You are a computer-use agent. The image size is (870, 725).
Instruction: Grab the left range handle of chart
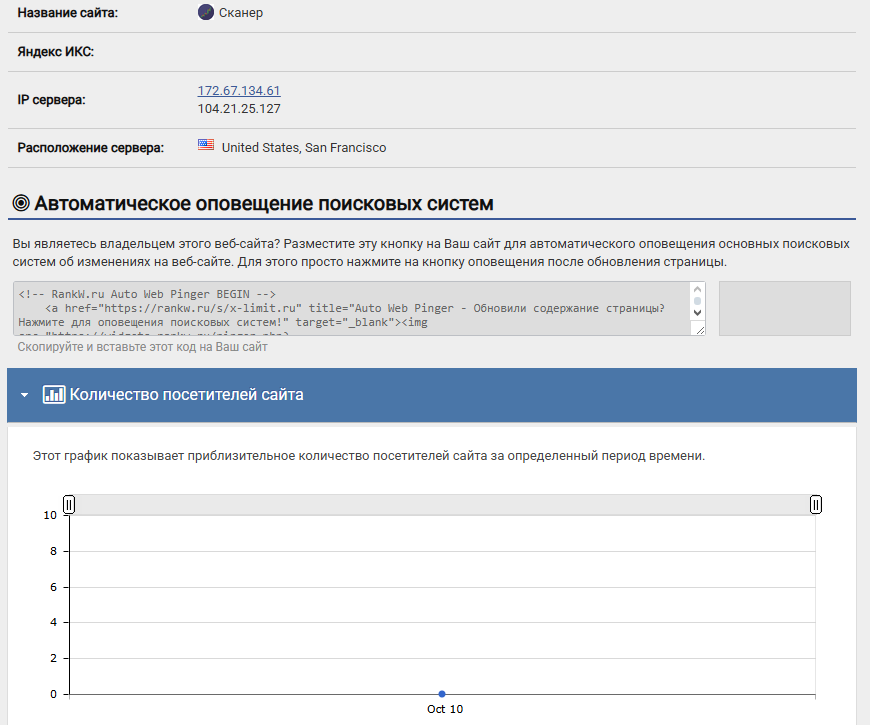tap(69, 505)
